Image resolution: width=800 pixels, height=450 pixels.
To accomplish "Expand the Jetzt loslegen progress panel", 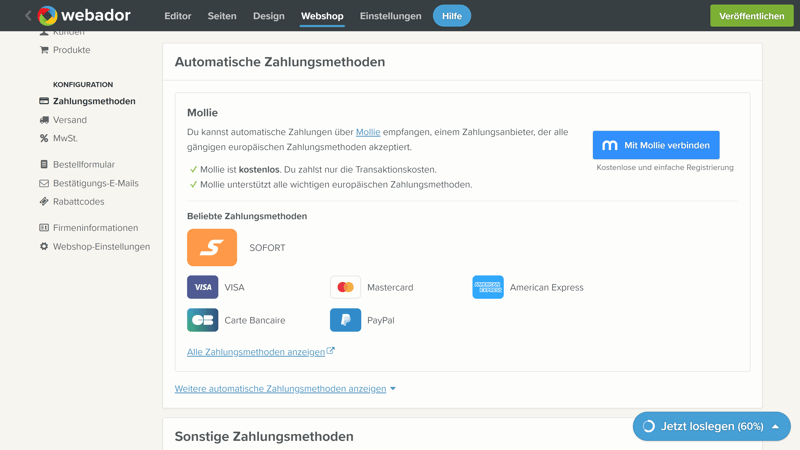I will point(711,426).
